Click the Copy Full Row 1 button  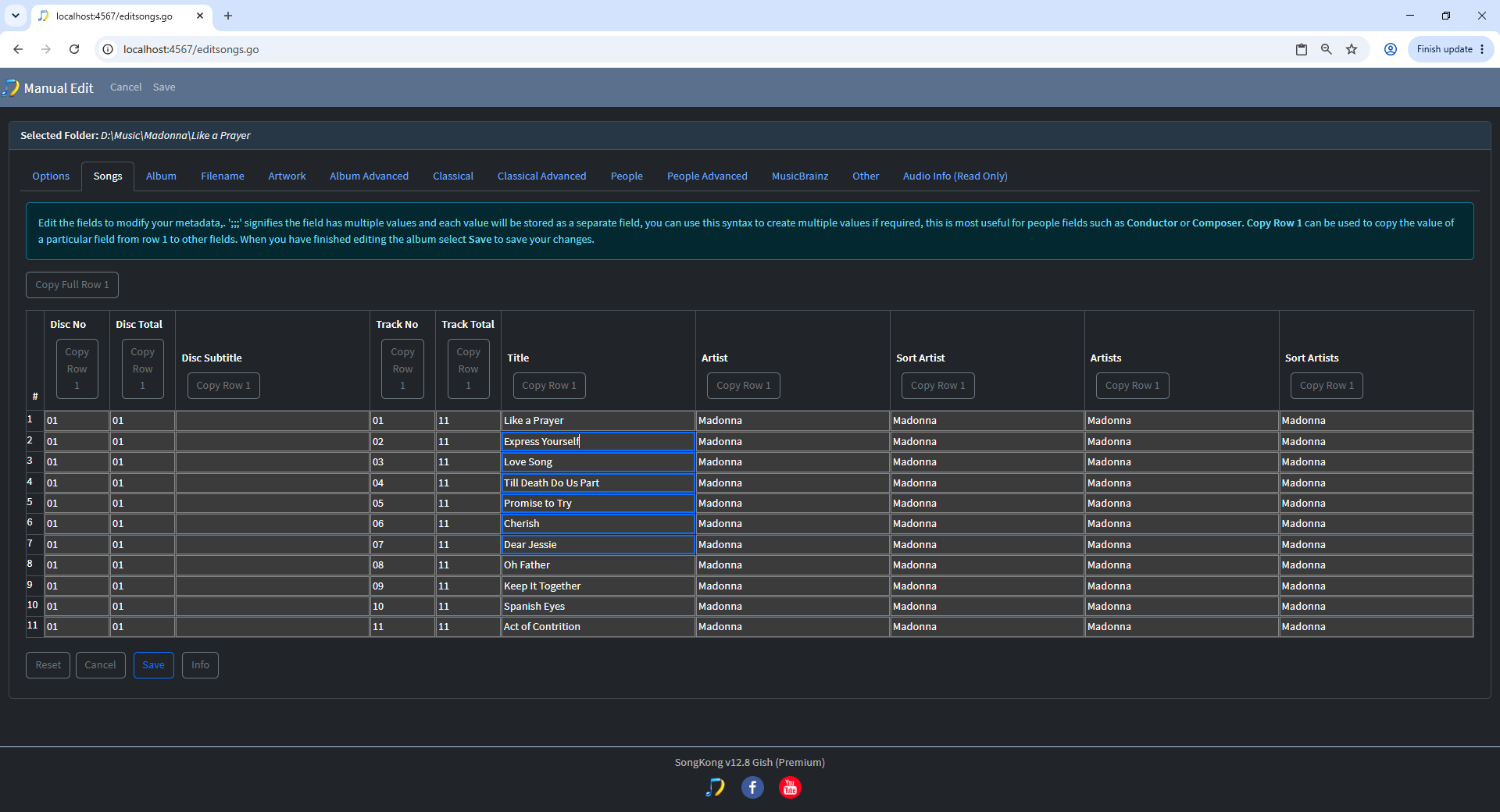pyautogui.click(x=72, y=285)
